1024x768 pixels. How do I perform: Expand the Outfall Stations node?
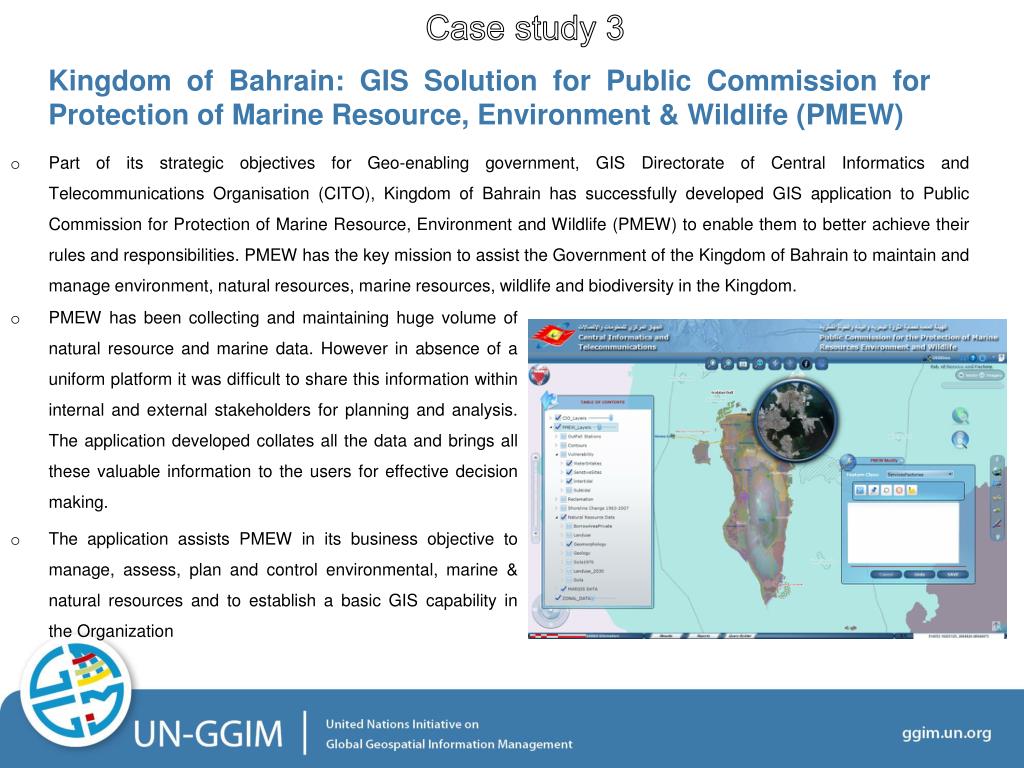point(556,436)
